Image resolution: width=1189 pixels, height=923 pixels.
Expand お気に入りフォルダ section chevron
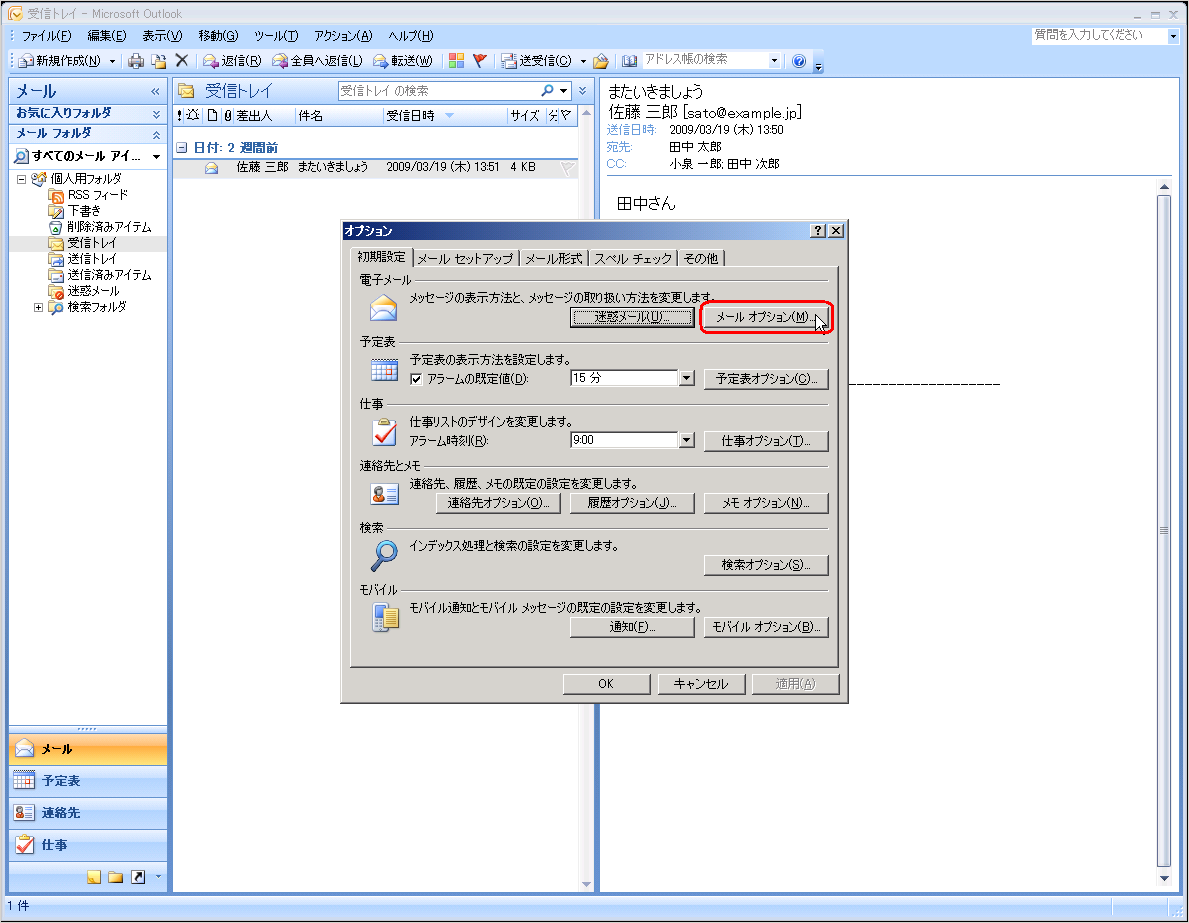156,114
